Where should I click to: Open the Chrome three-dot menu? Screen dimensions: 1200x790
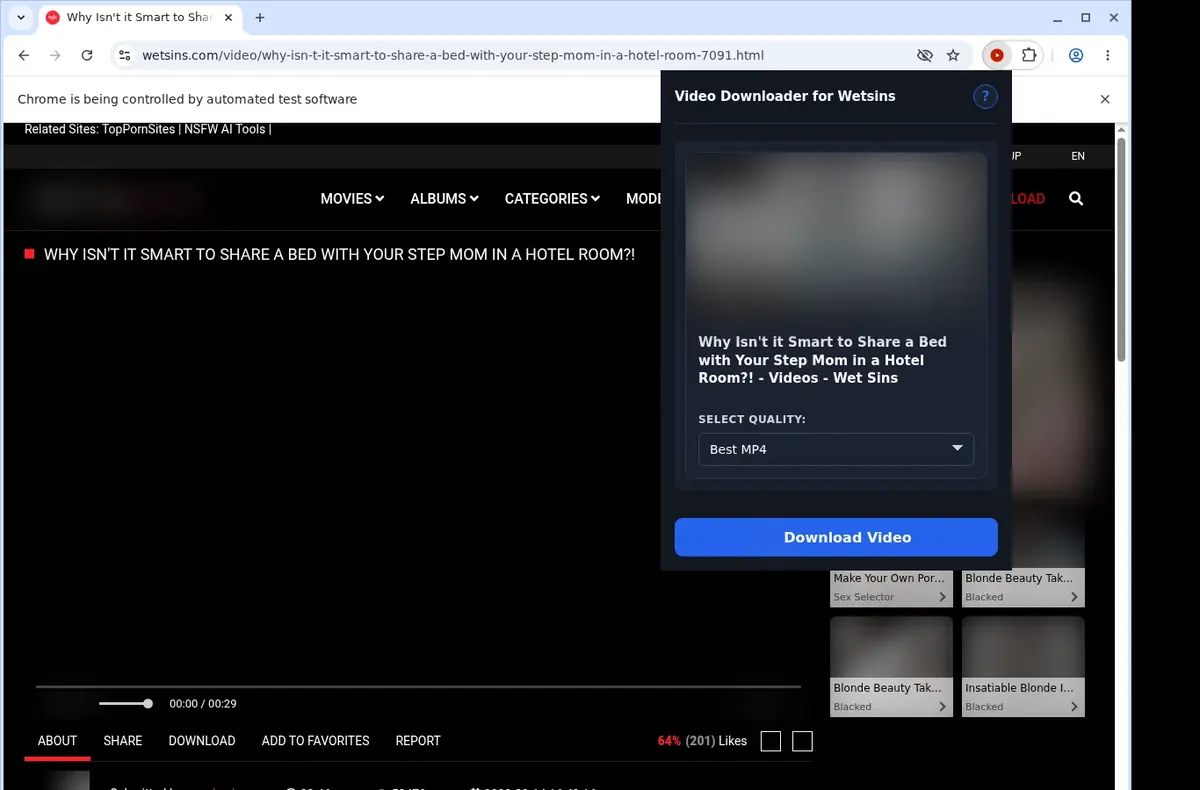1108,56
